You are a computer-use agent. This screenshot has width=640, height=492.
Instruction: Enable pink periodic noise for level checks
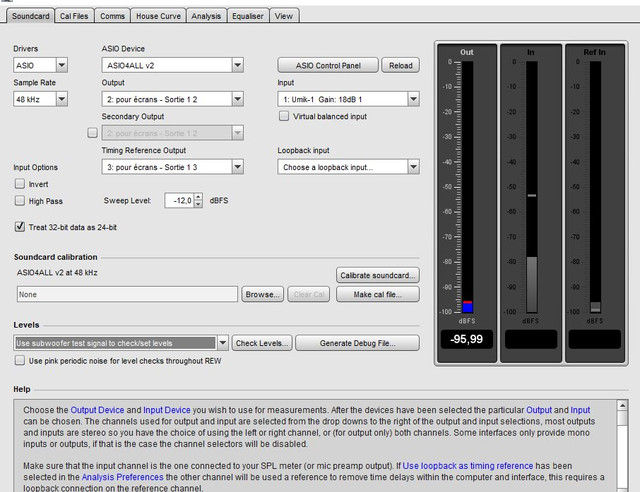pos(20,360)
